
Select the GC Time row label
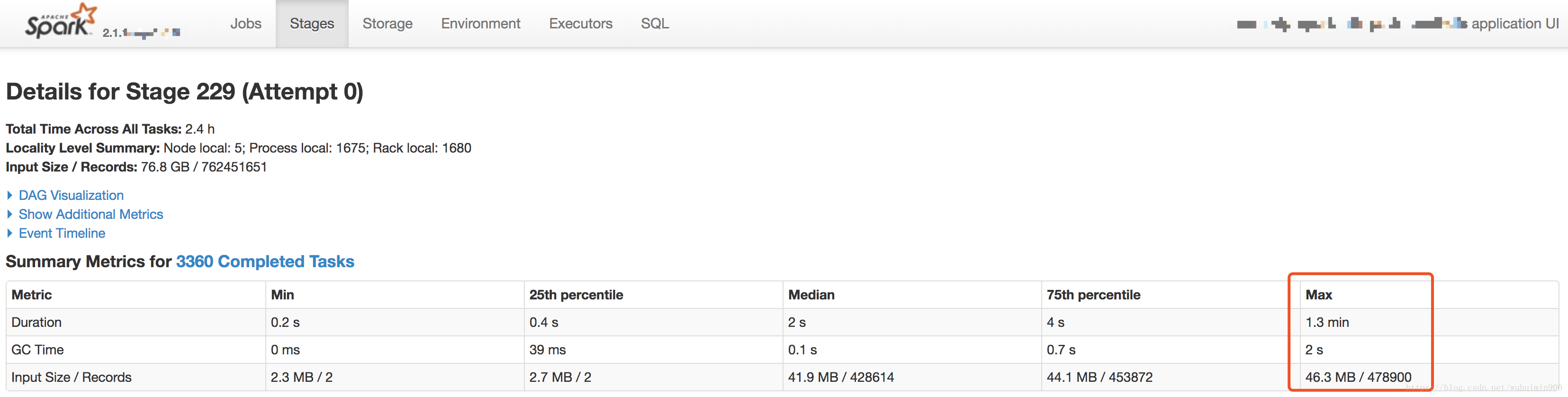click(38, 350)
